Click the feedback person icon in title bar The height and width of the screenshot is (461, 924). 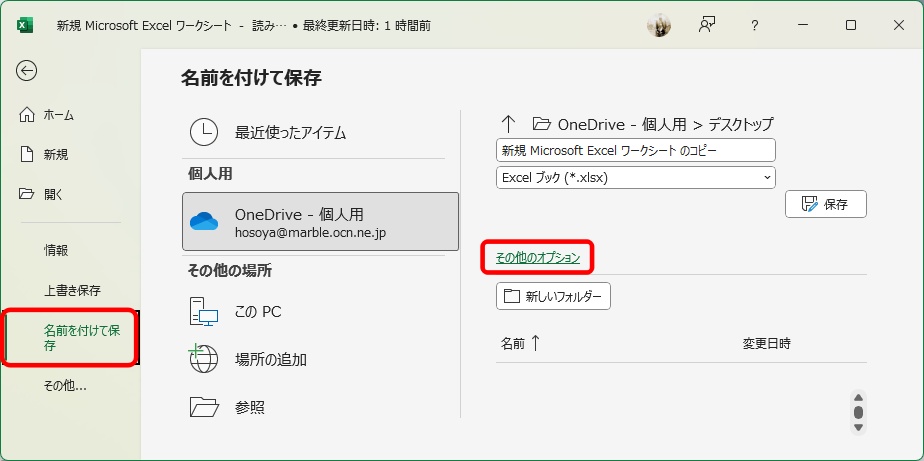point(707,26)
